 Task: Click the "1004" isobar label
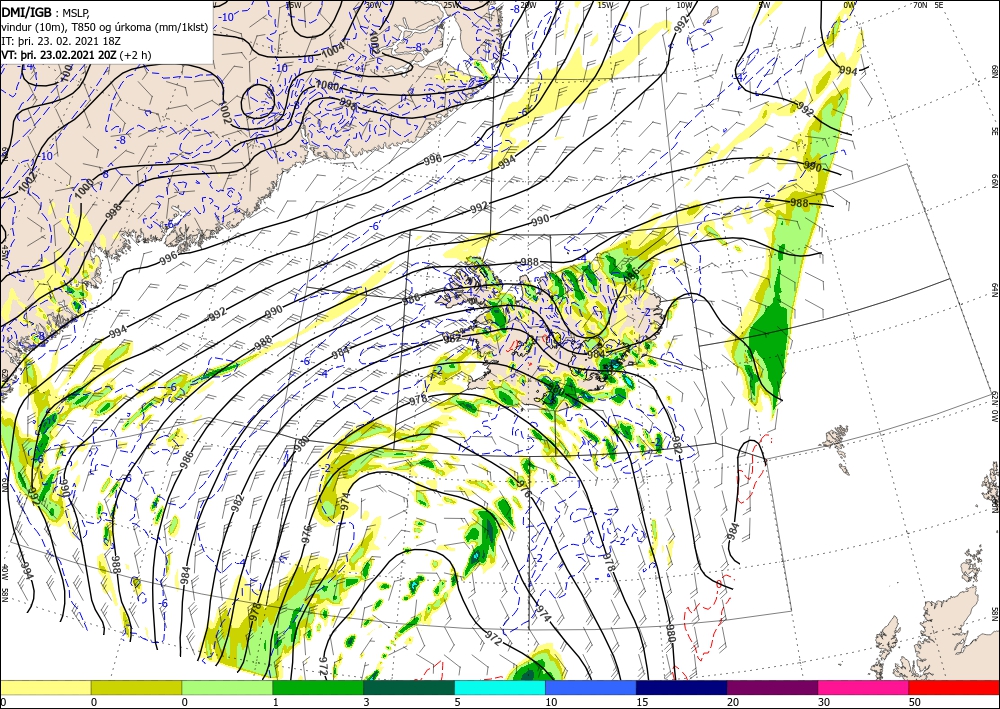point(332,52)
